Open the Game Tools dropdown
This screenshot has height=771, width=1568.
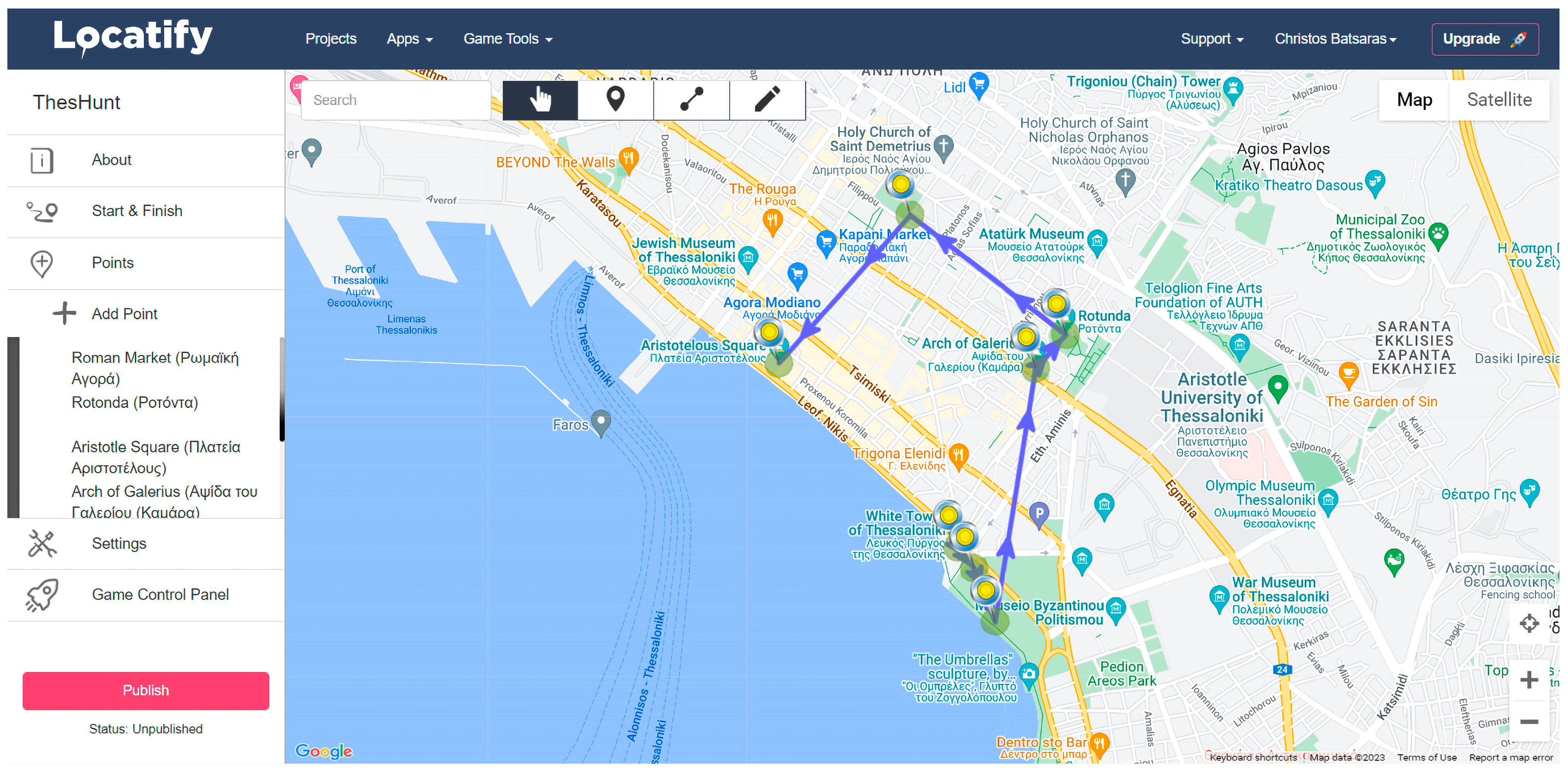pos(508,39)
